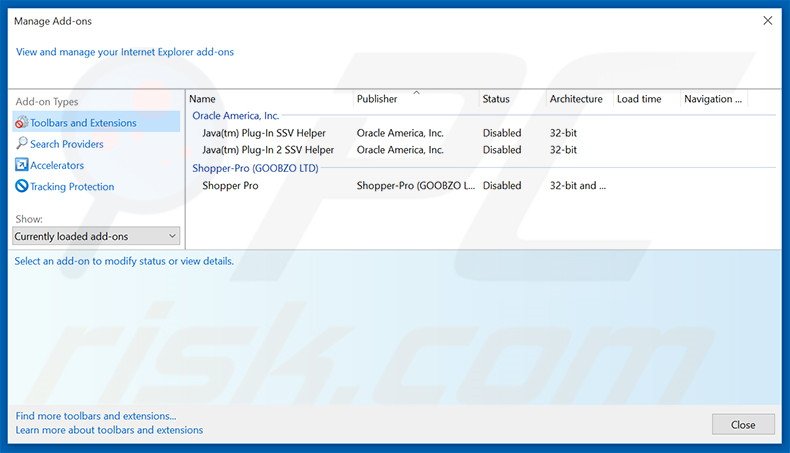Open Learn more about toolbars and extensions
The height and width of the screenshot is (453, 790).
[109, 430]
